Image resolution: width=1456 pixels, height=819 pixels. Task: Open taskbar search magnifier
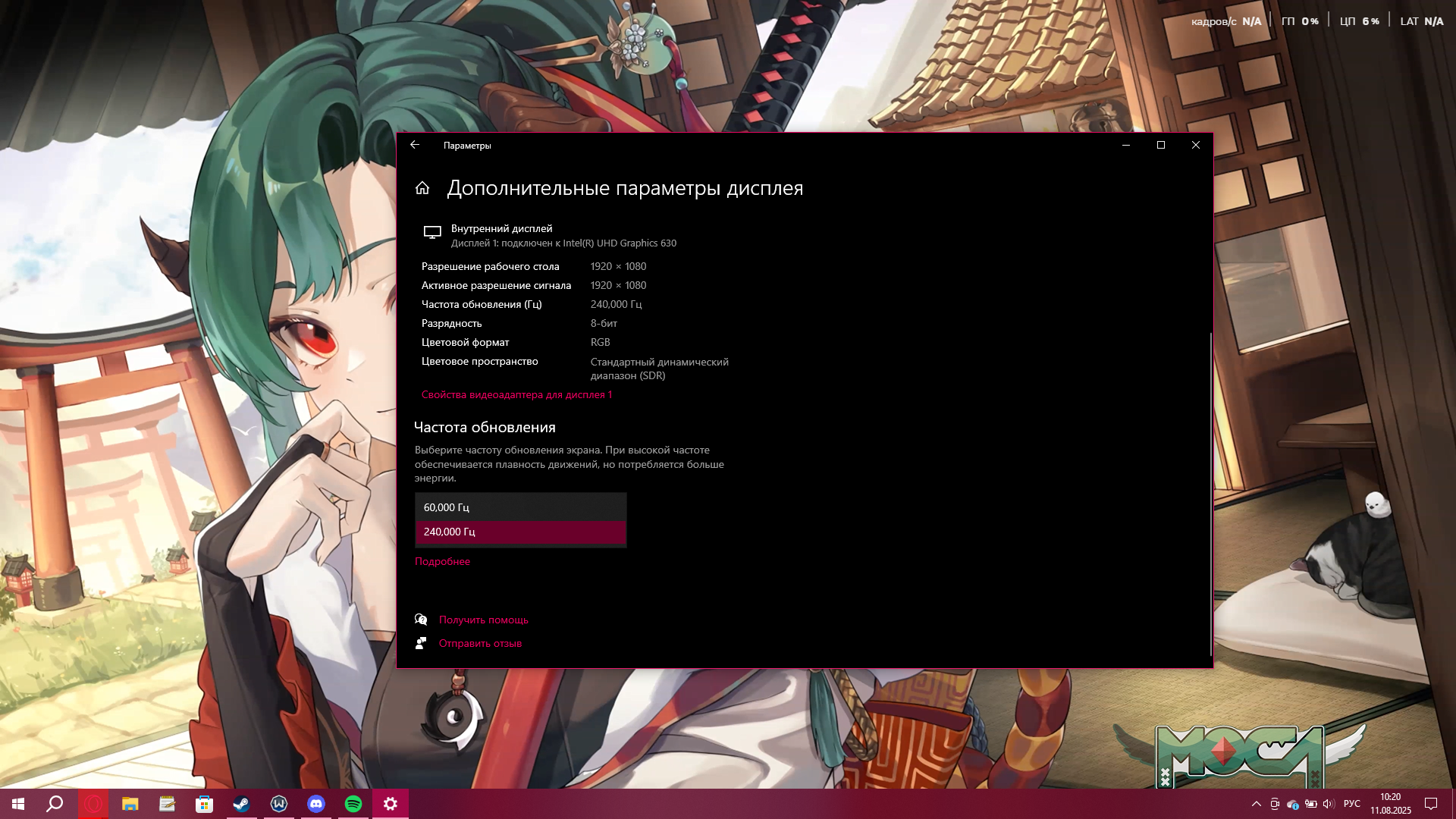(55, 804)
